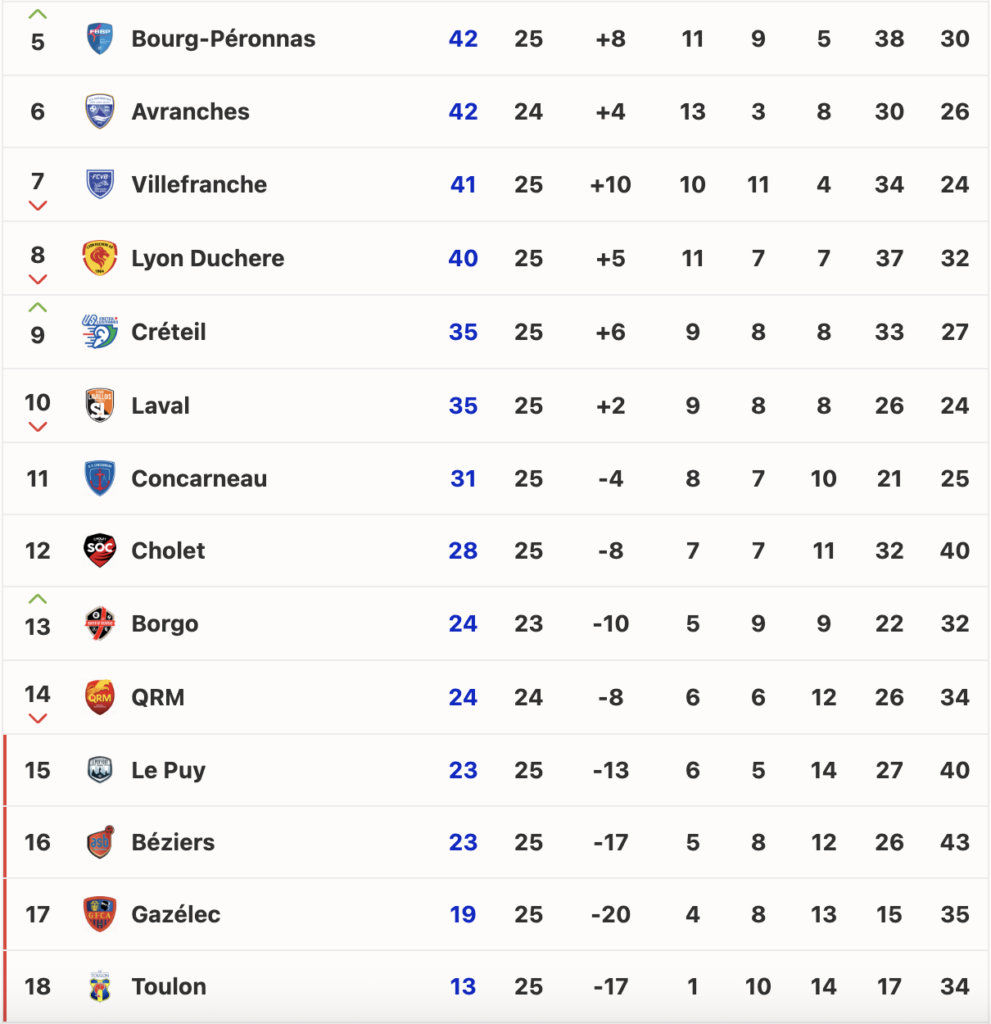The width and height of the screenshot is (991, 1024).
Task: Open the Le Puy team link
Action: point(168,770)
